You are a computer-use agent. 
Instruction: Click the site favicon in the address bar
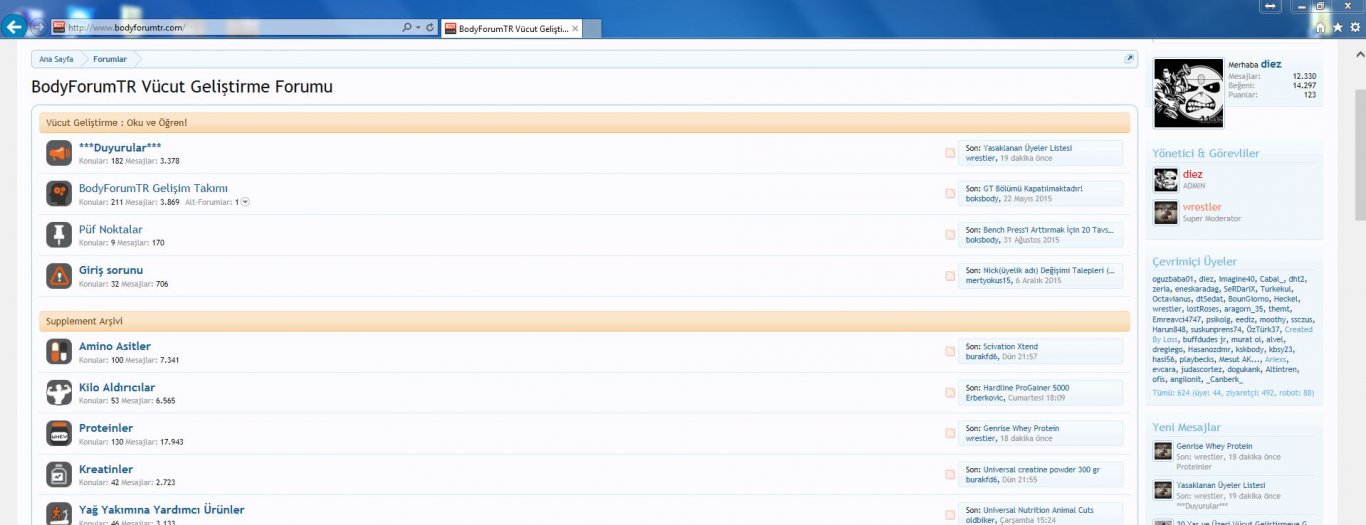click(x=59, y=27)
